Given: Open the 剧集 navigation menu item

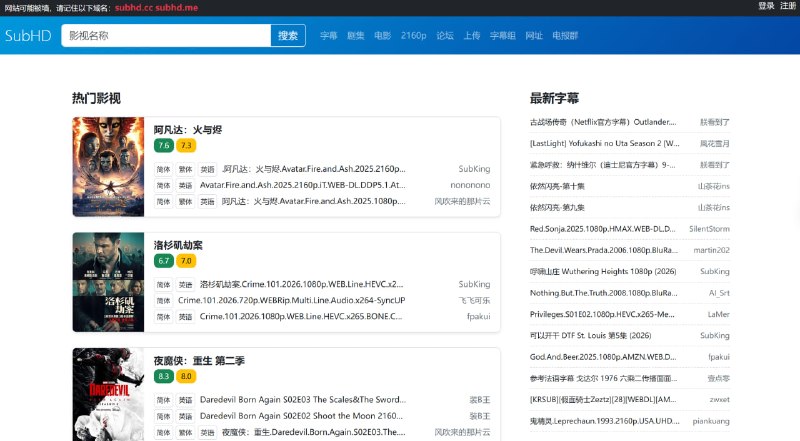Looking at the screenshot, I should (356, 36).
